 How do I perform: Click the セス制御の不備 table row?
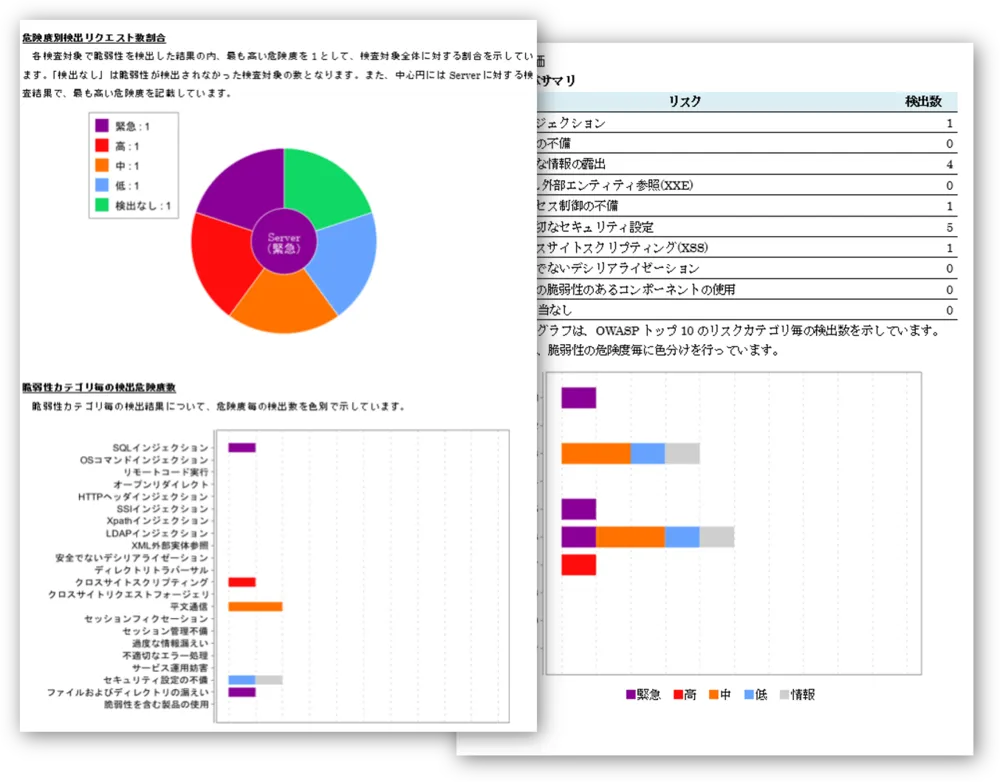[x=747, y=206]
